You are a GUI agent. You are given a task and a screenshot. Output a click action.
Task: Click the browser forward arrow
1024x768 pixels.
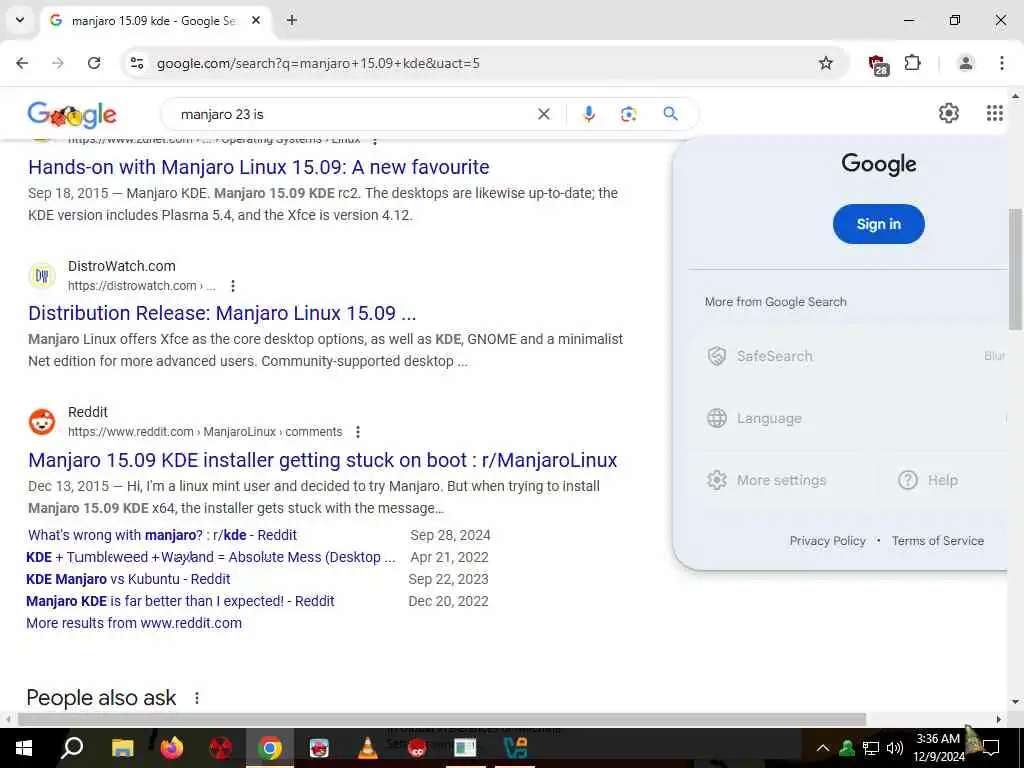pyautogui.click(x=58, y=63)
